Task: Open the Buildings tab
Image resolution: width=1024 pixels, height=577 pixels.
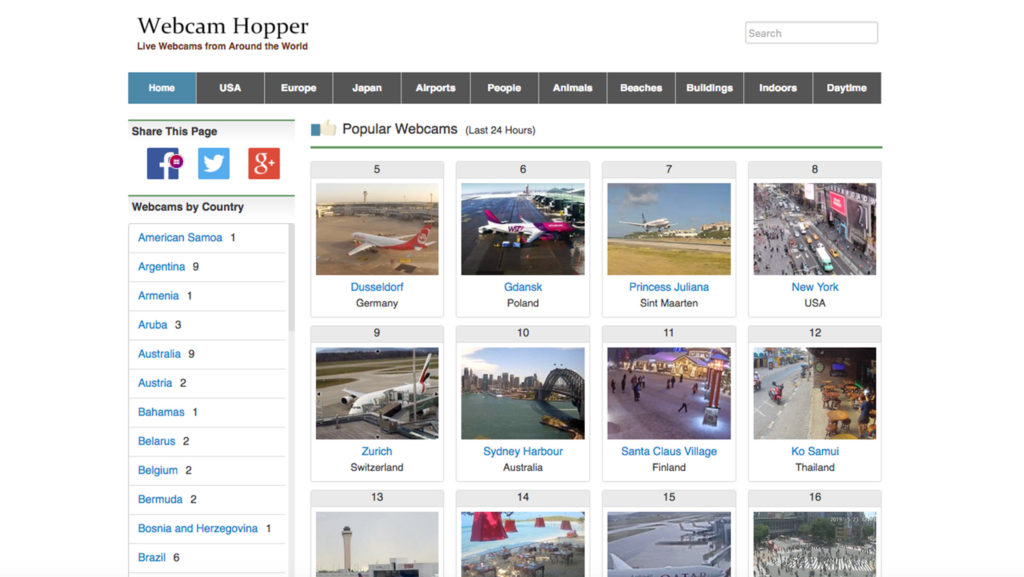Action: click(x=710, y=88)
